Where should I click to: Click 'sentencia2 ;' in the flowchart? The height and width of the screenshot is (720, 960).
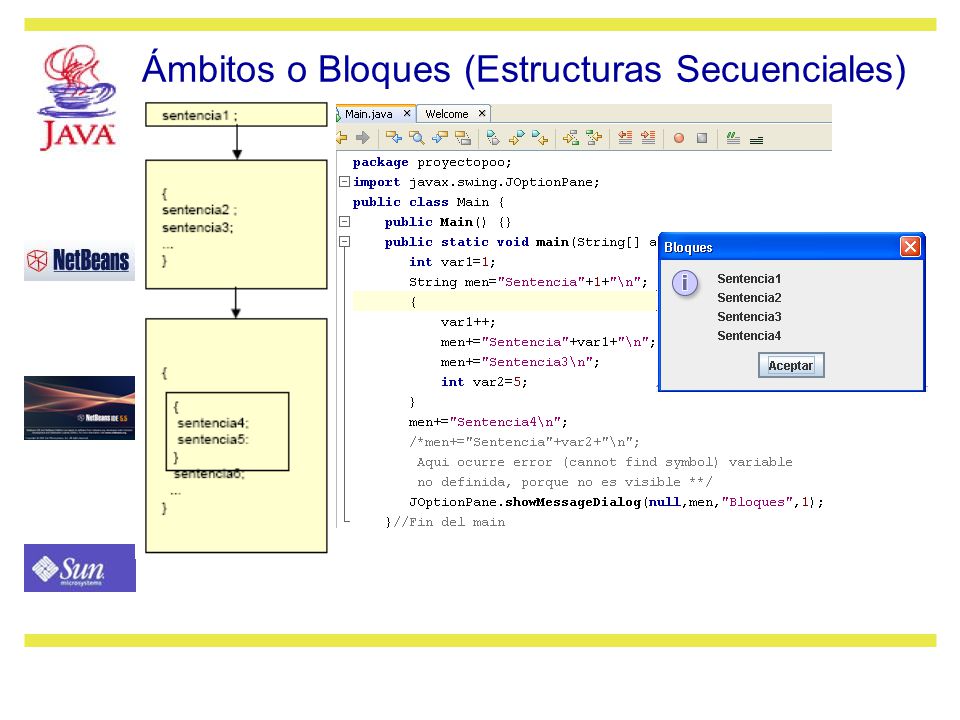pyautogui.click(x=199, y=210)
